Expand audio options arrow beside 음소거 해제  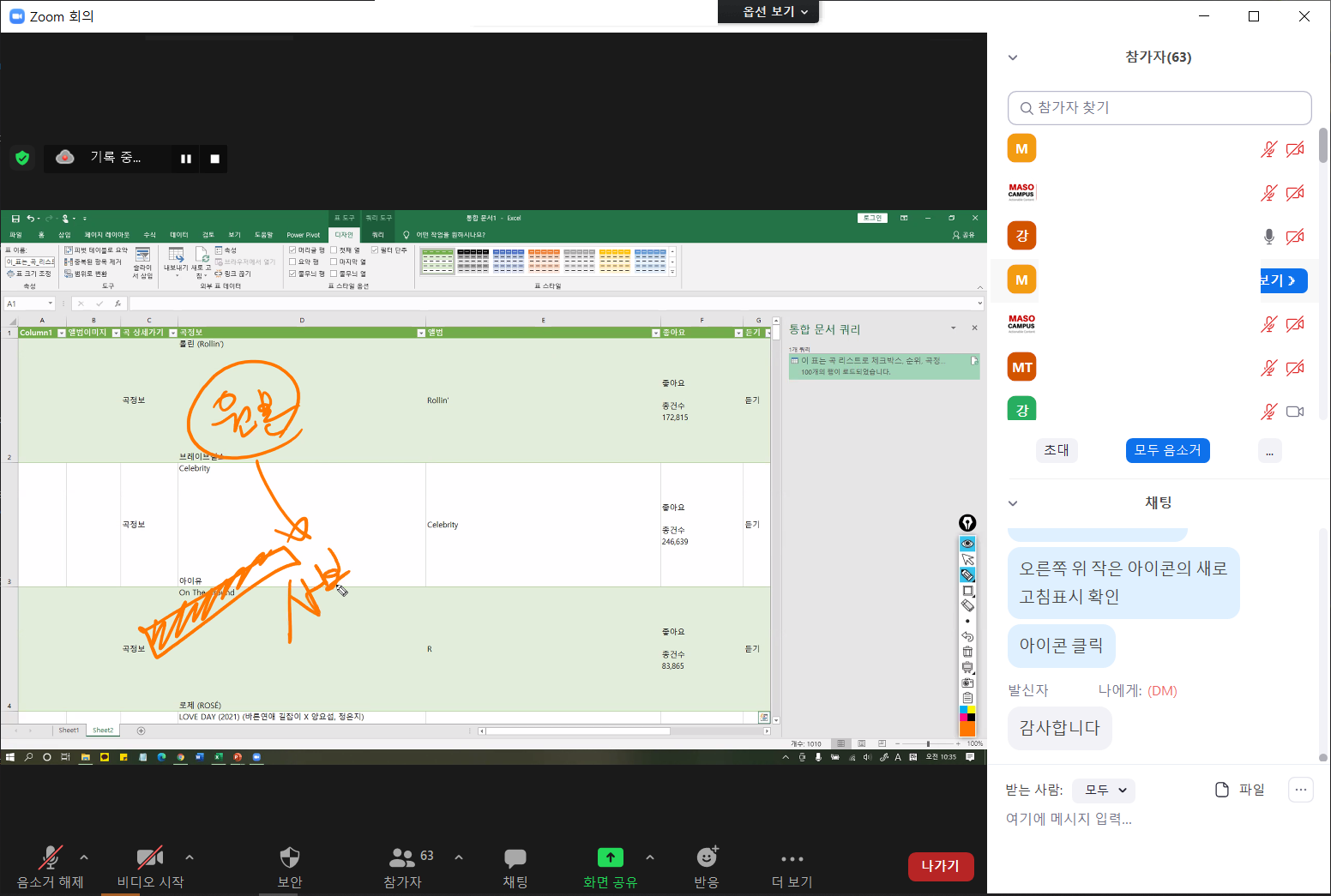(x=84, y=857)
